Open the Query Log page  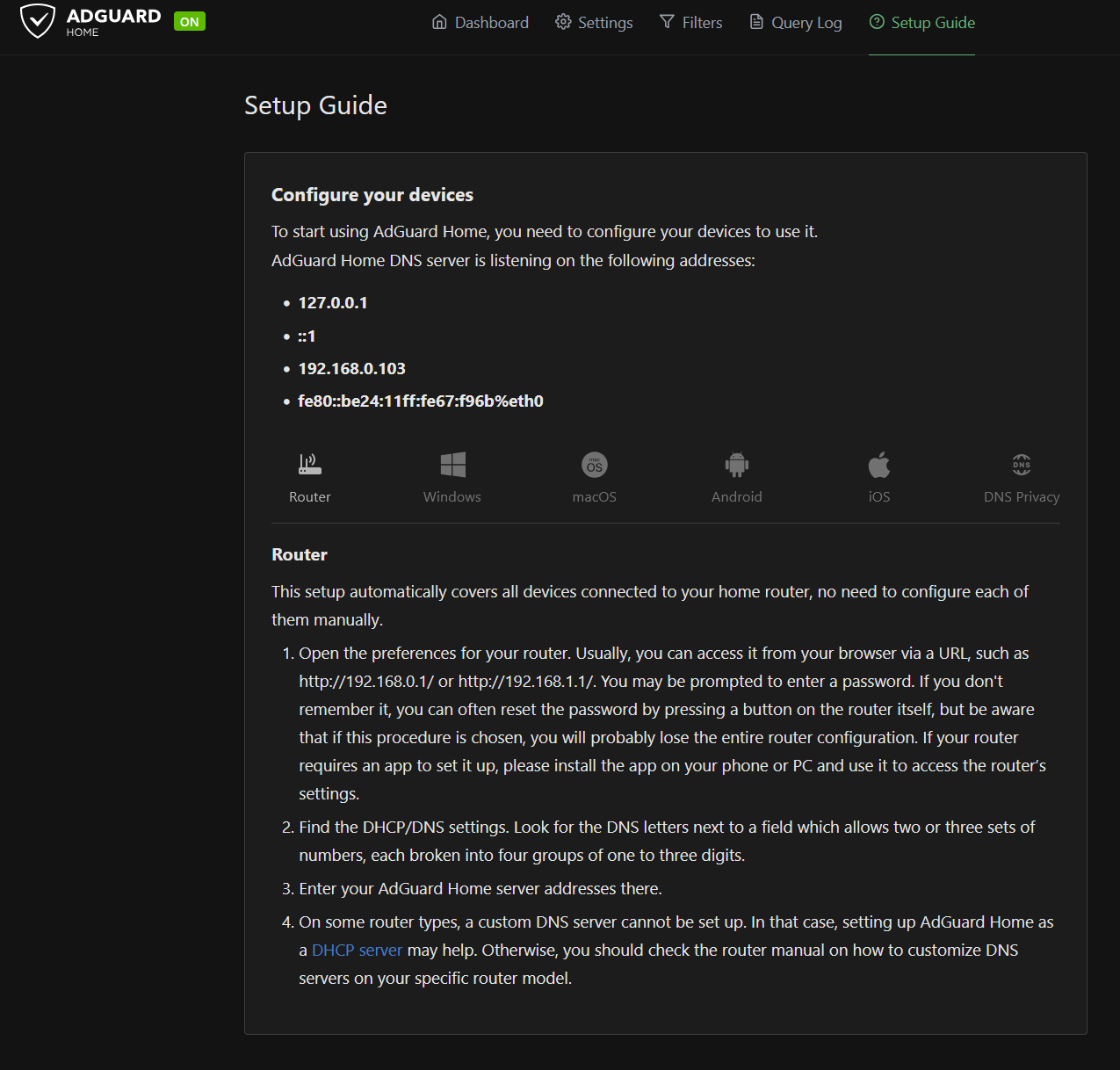796,23
